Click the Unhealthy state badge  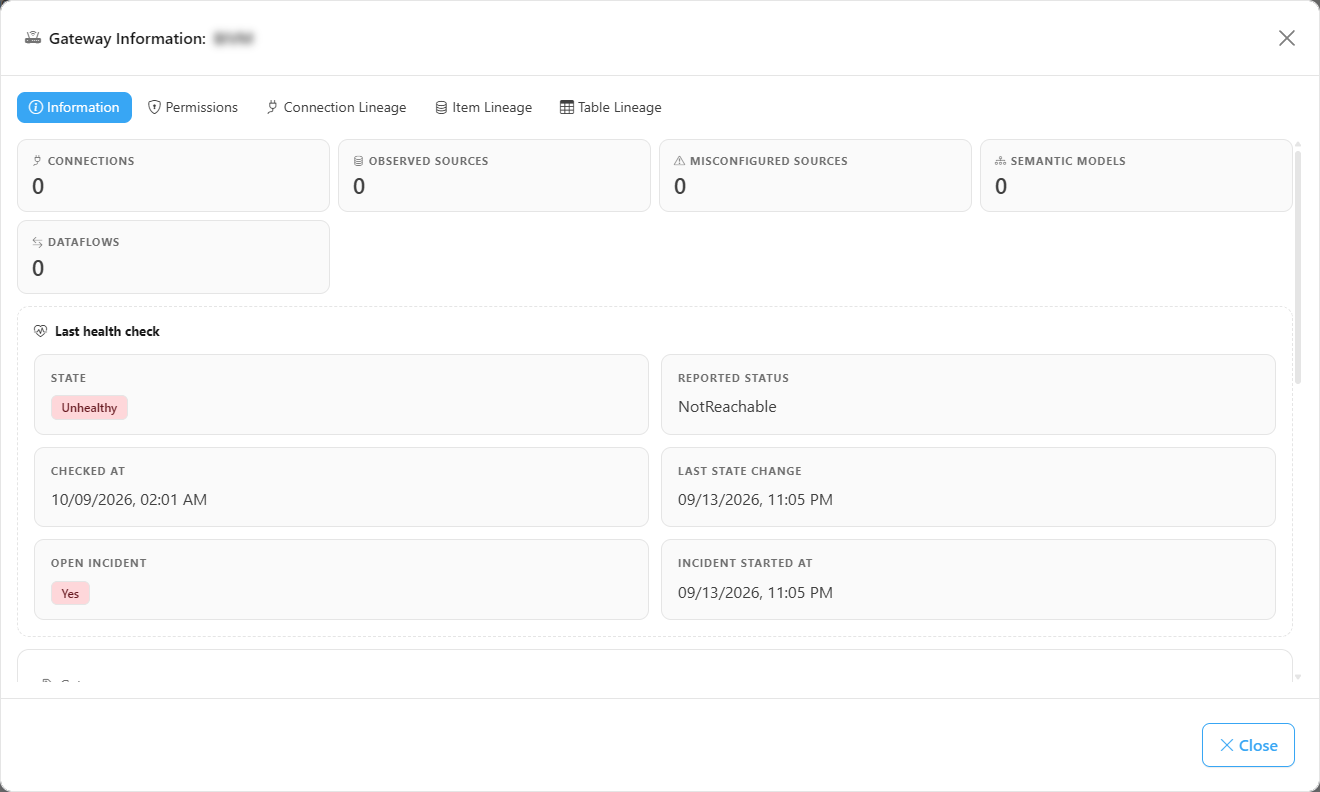(x=89, y=408)
